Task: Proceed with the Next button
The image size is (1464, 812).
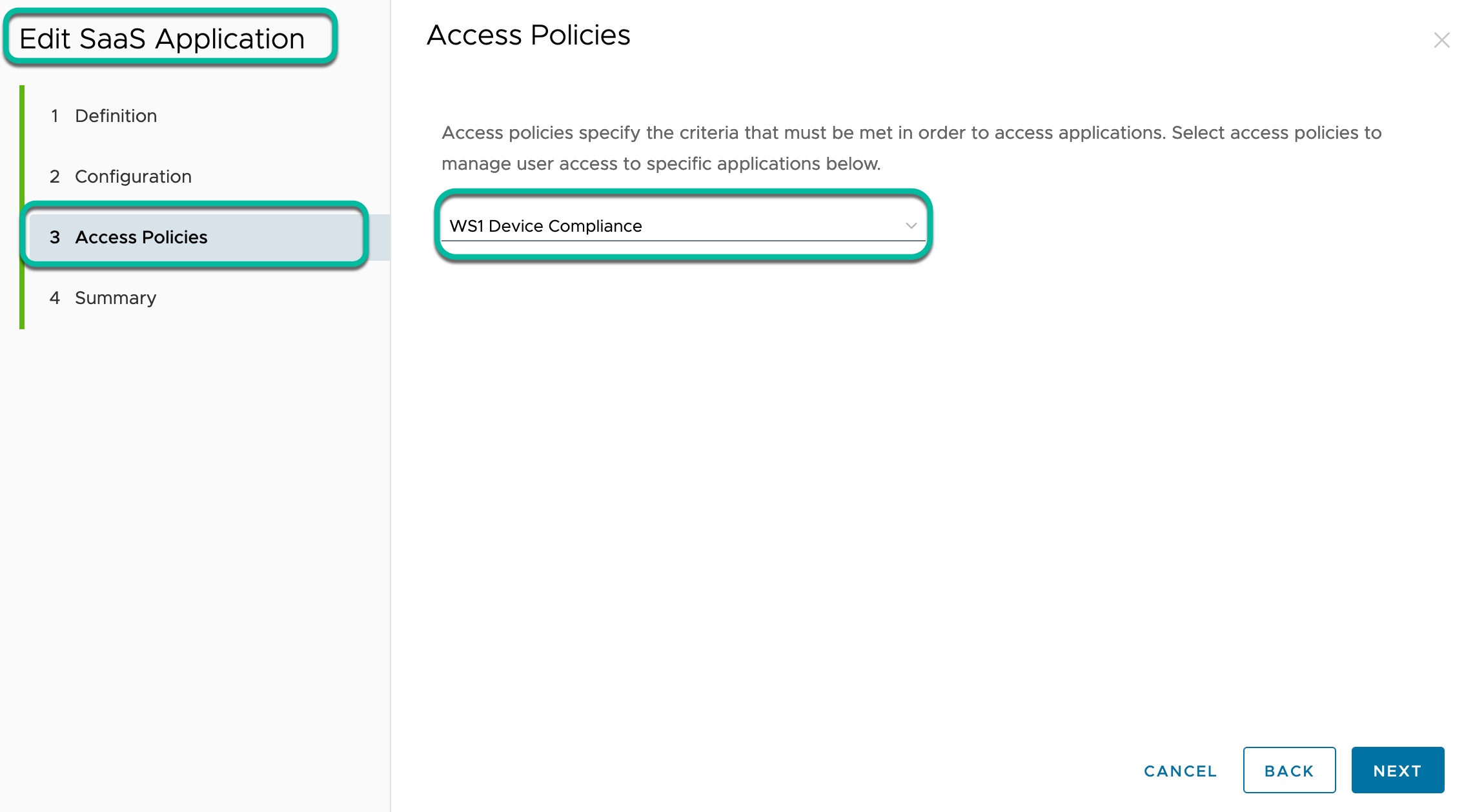Action: (1398, 771)
